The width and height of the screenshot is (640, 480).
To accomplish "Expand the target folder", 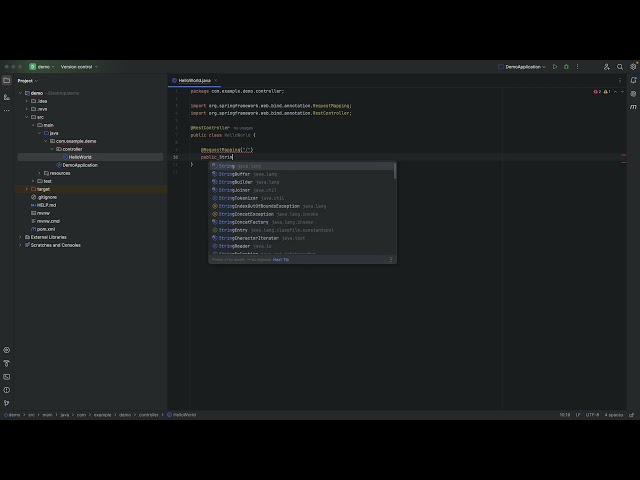I will tap(27, 189).
